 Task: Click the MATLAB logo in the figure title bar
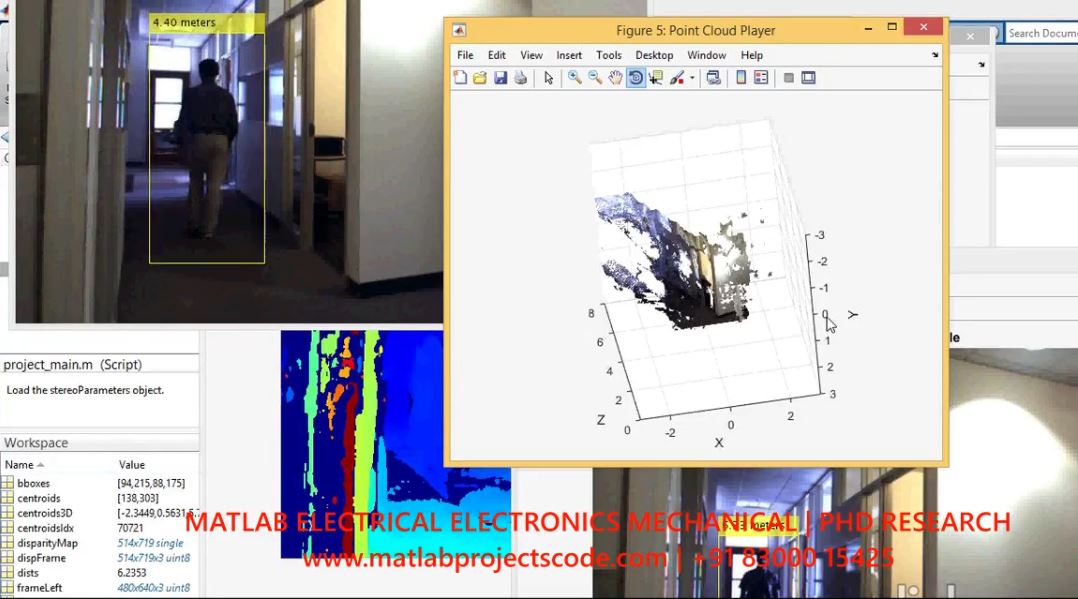(459, 30)
